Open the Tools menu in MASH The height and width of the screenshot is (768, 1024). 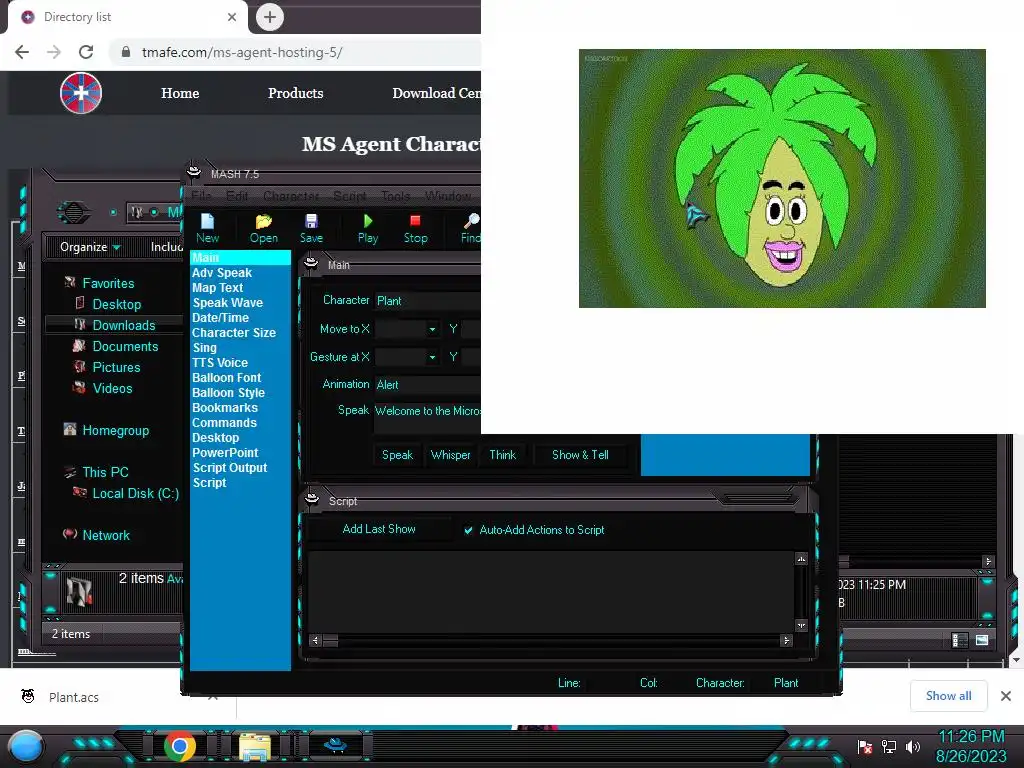click(x=396, y=195)
